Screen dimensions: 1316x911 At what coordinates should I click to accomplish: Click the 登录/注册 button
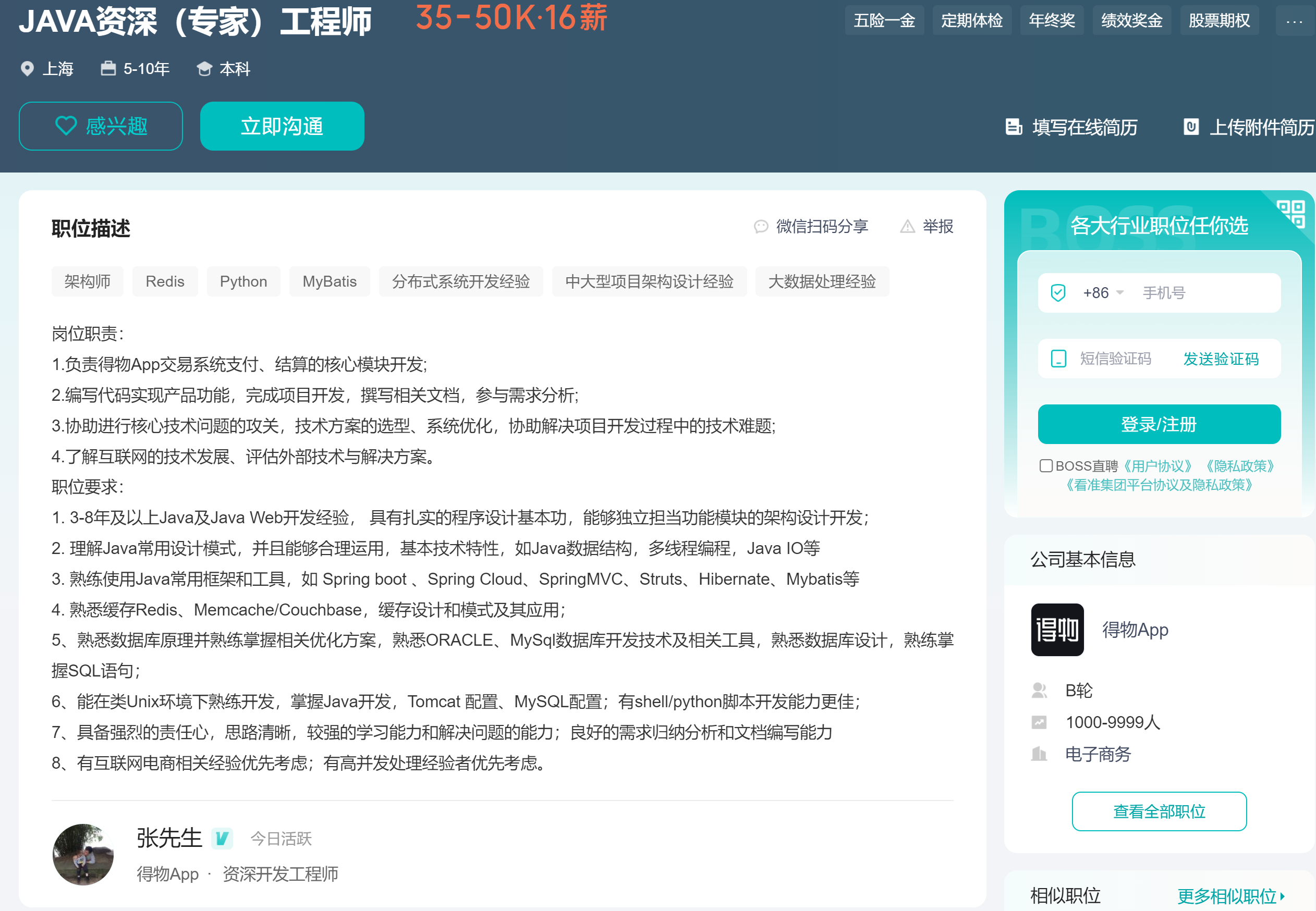[1159, 424]
